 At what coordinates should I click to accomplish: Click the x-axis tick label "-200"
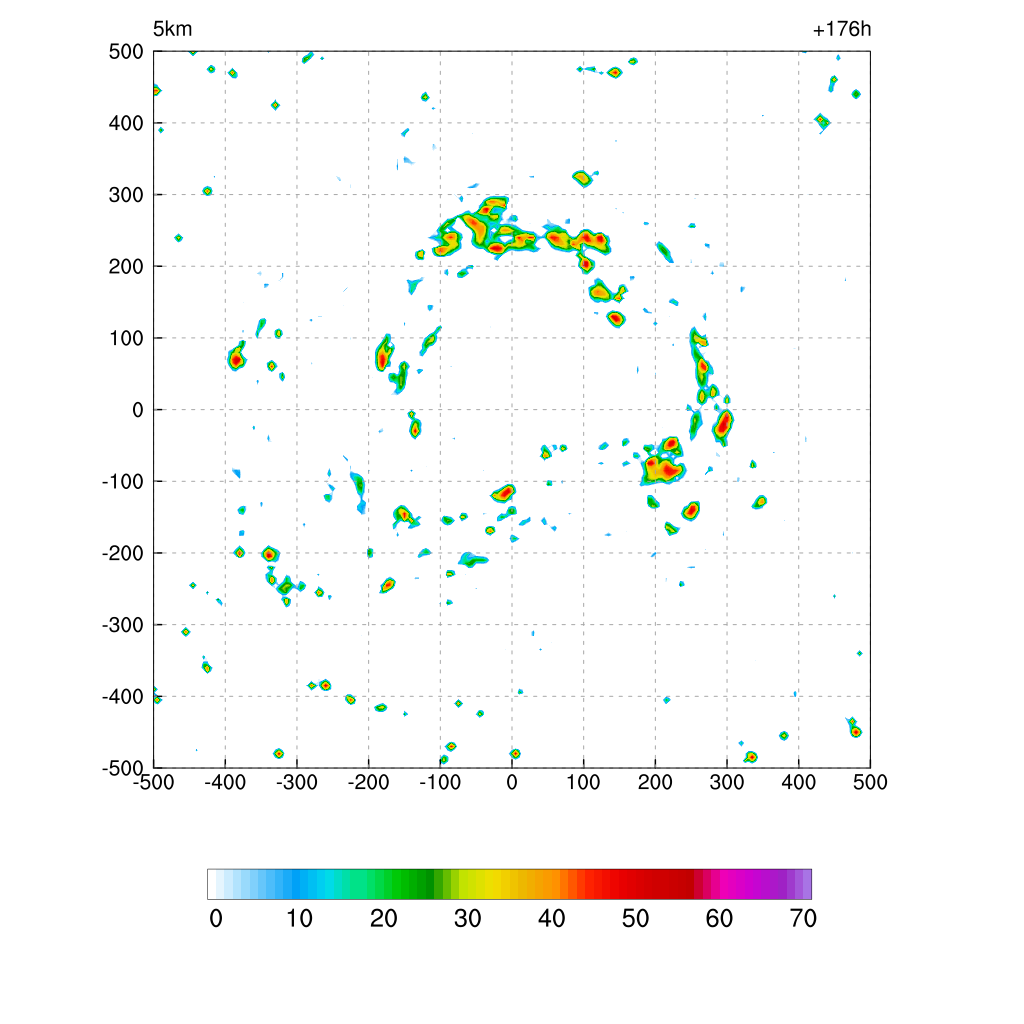coord(368,782)
